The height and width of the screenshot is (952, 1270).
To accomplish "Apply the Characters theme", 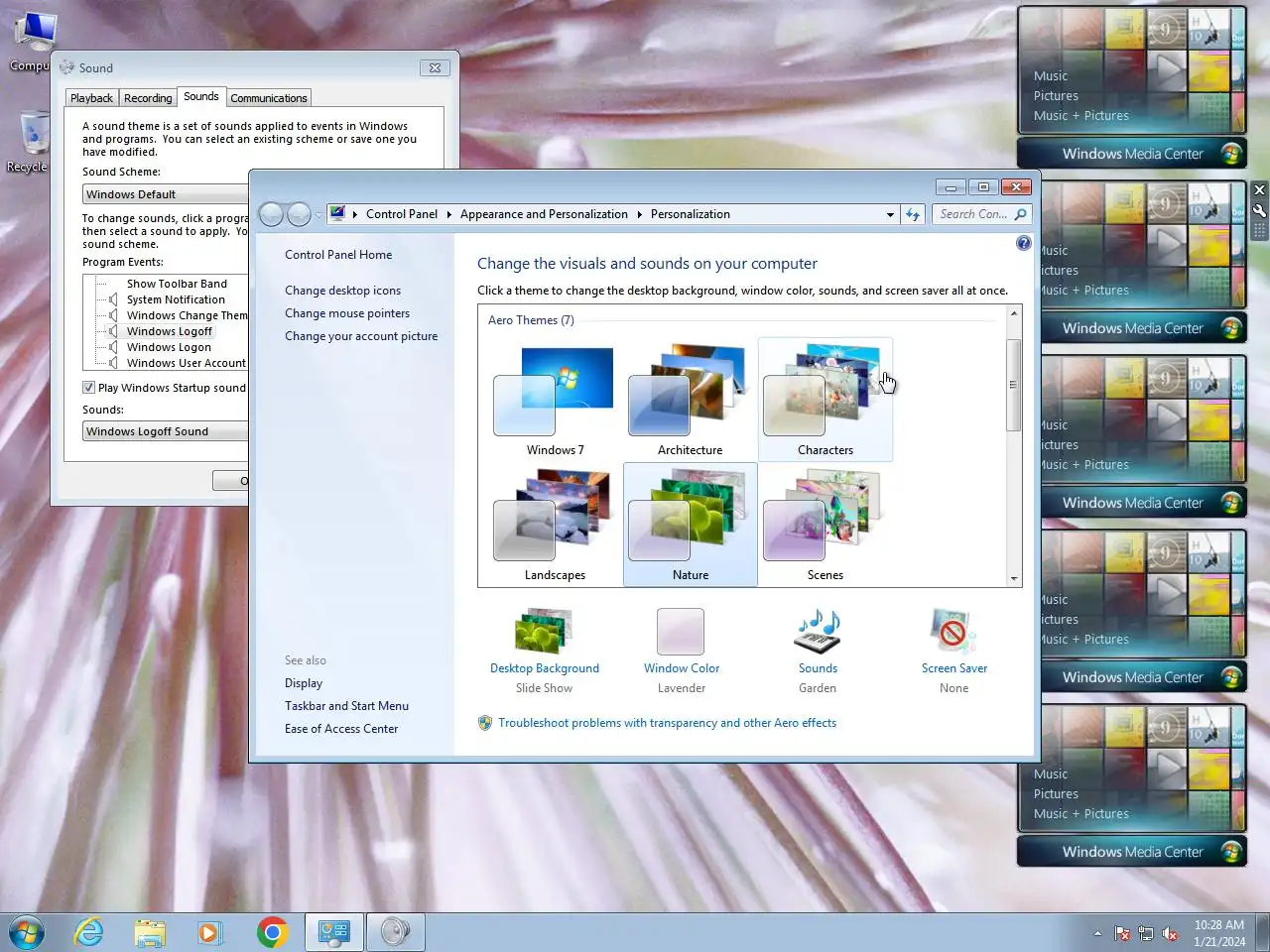I will [x=825, y=400].
